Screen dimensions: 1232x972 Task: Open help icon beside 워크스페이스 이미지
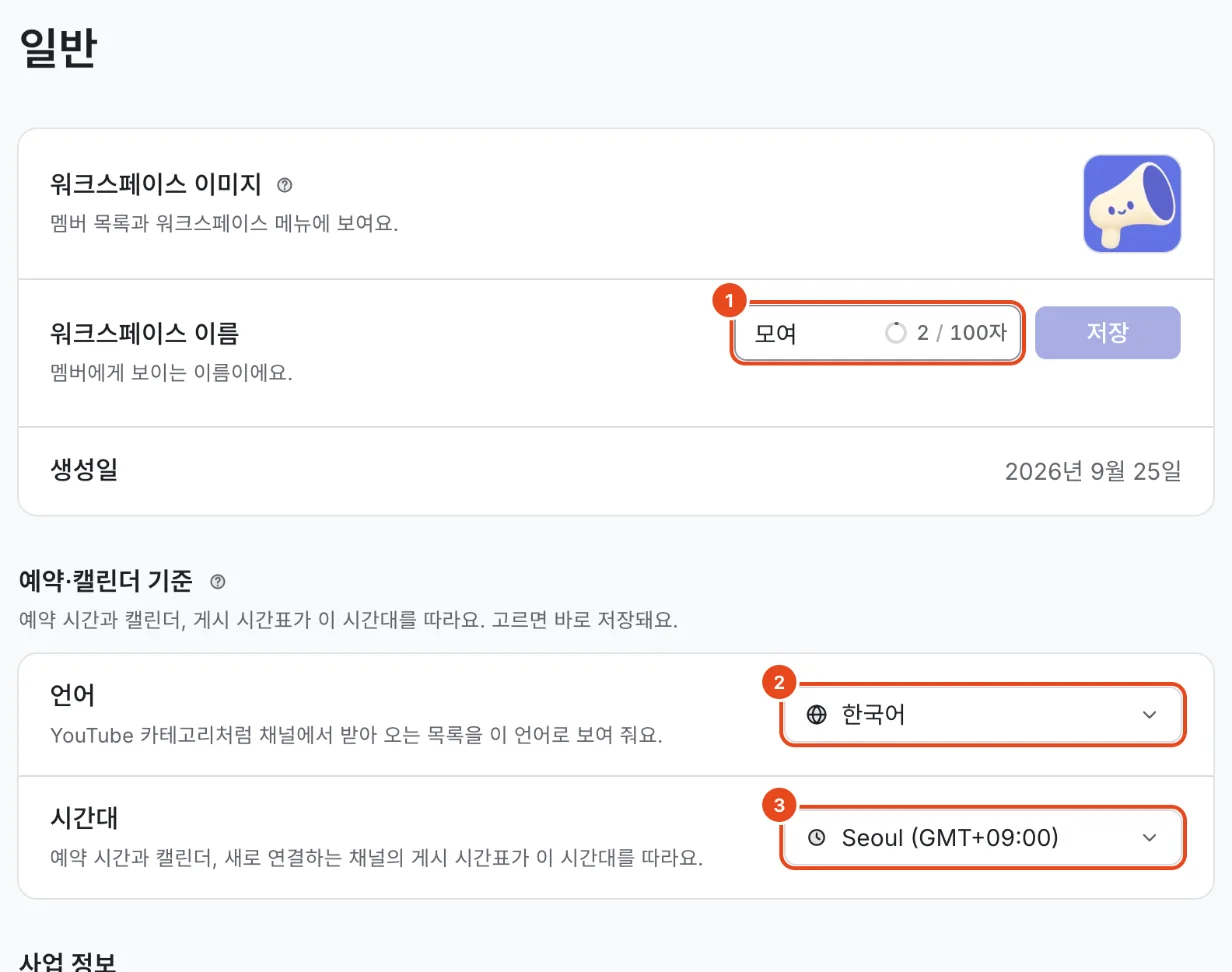[x=285, y=185]
